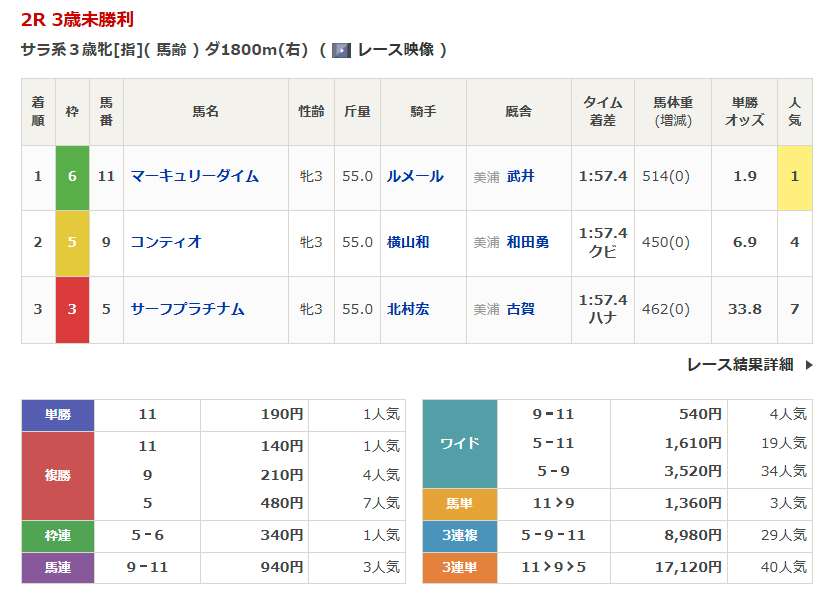The height and width of the screenshot is (597, 827).
Task: Click yellow frame number 5 swatch
Action: 72,243
